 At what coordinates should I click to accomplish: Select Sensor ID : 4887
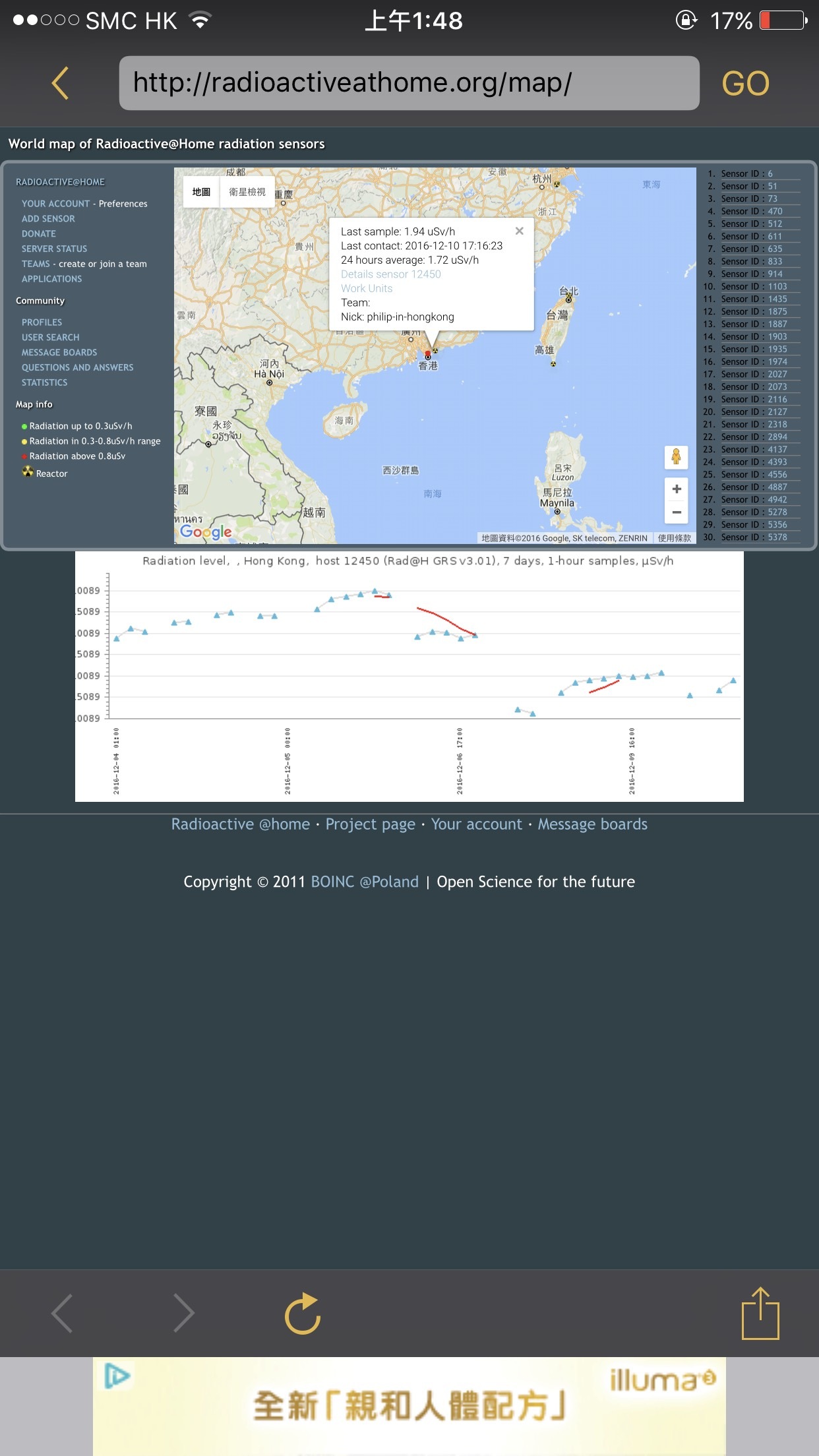pyautogui.click(x=754, y=487)
